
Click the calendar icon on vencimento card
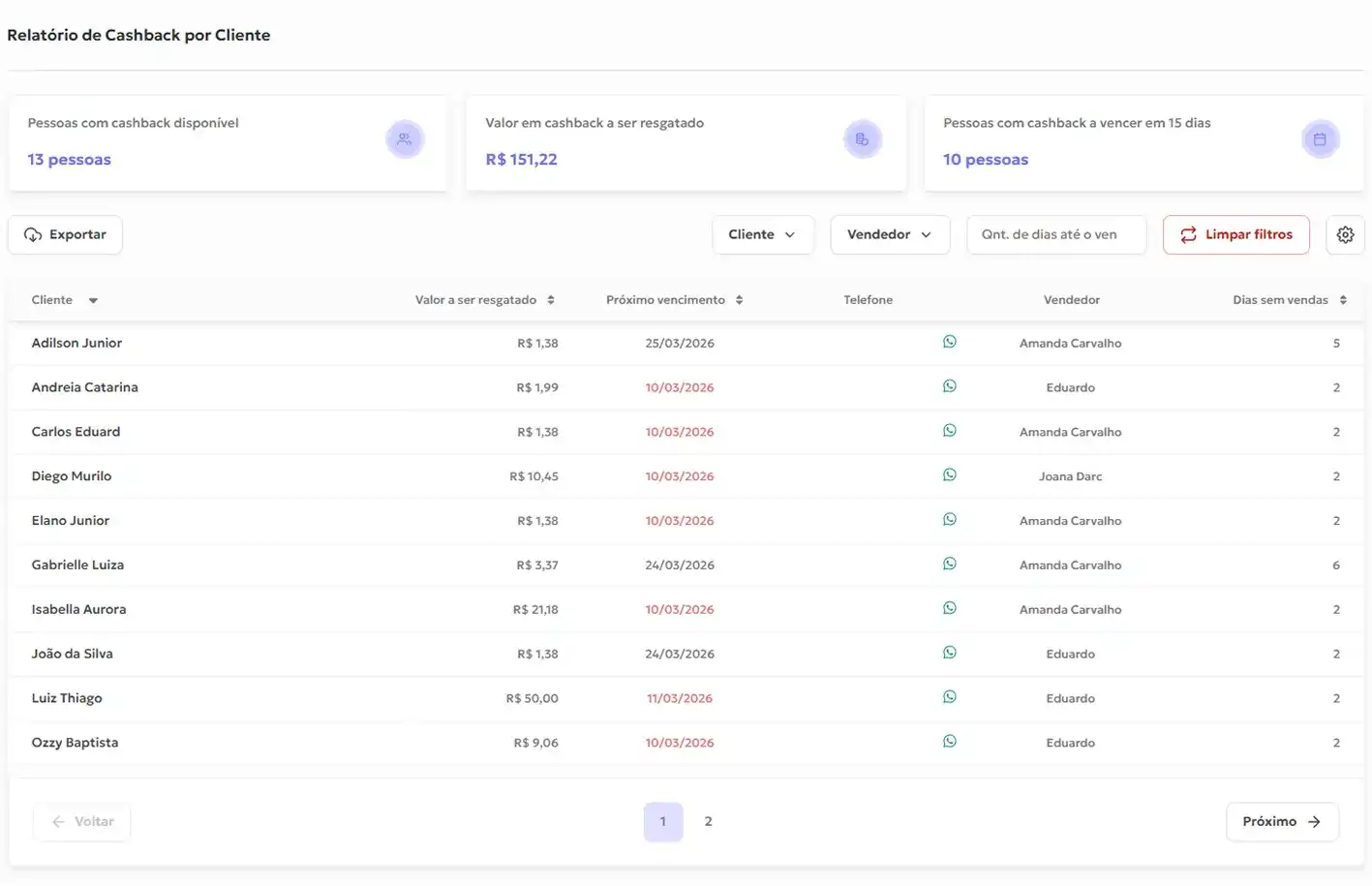point(1320,138)
